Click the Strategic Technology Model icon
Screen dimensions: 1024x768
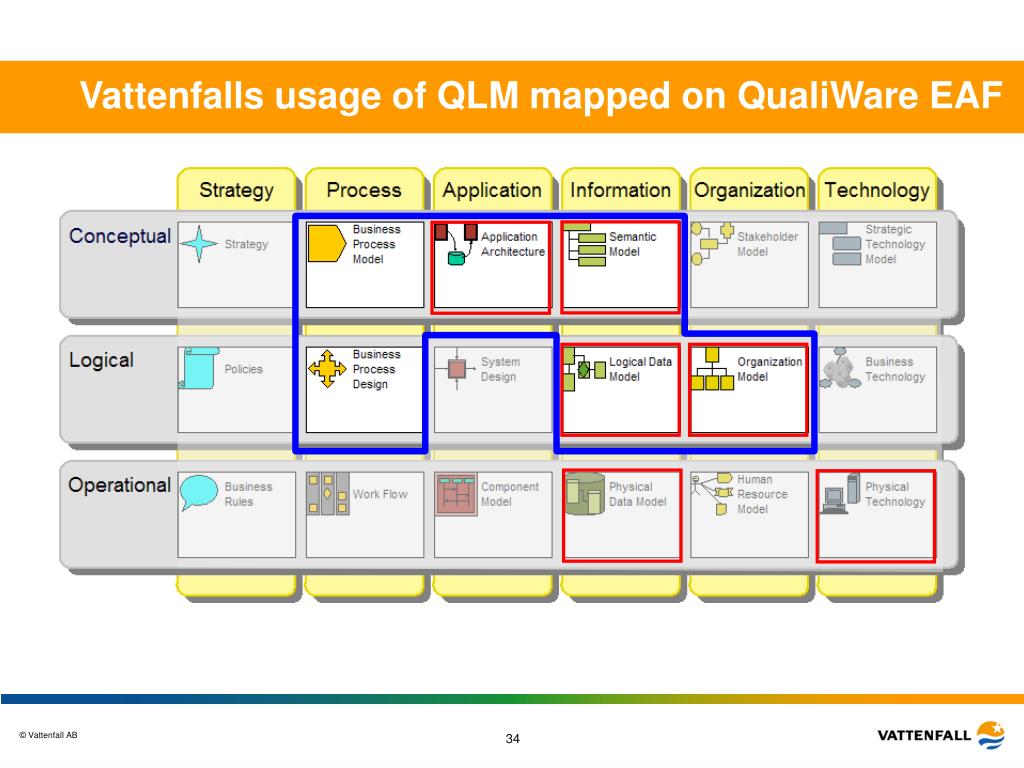(x=840, y=244)
